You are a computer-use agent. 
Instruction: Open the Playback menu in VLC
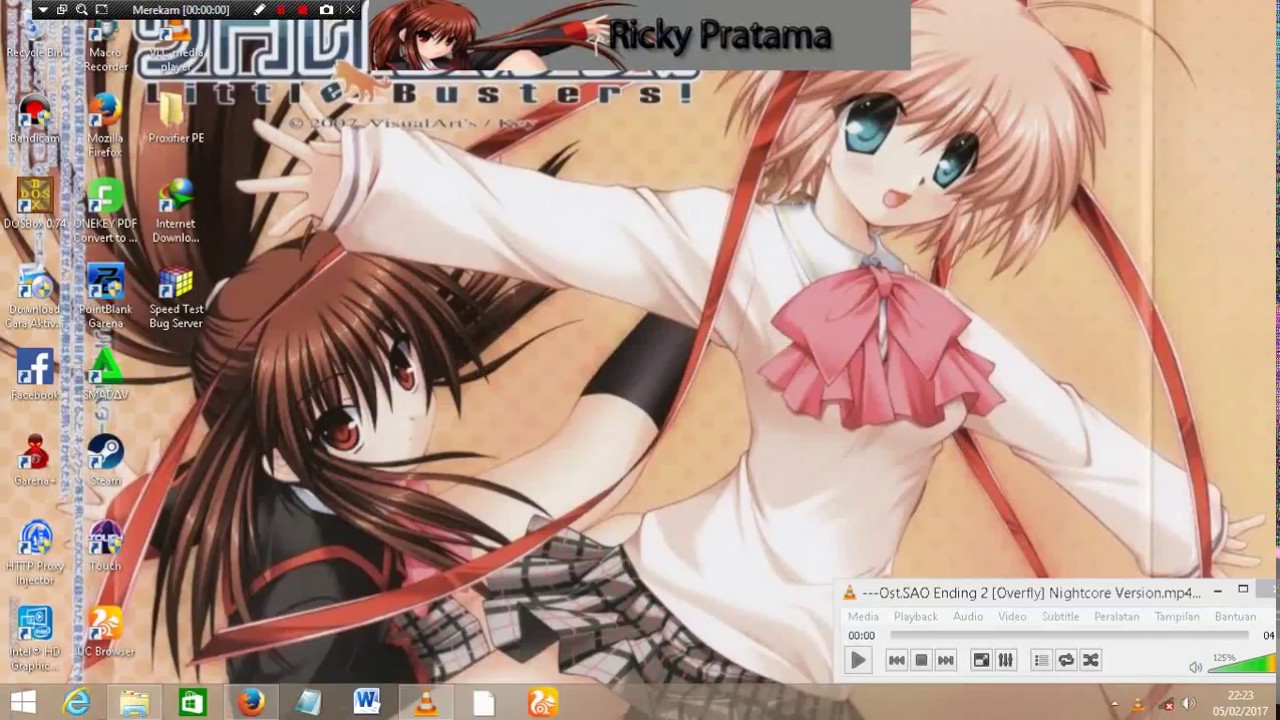pos(915,616)
